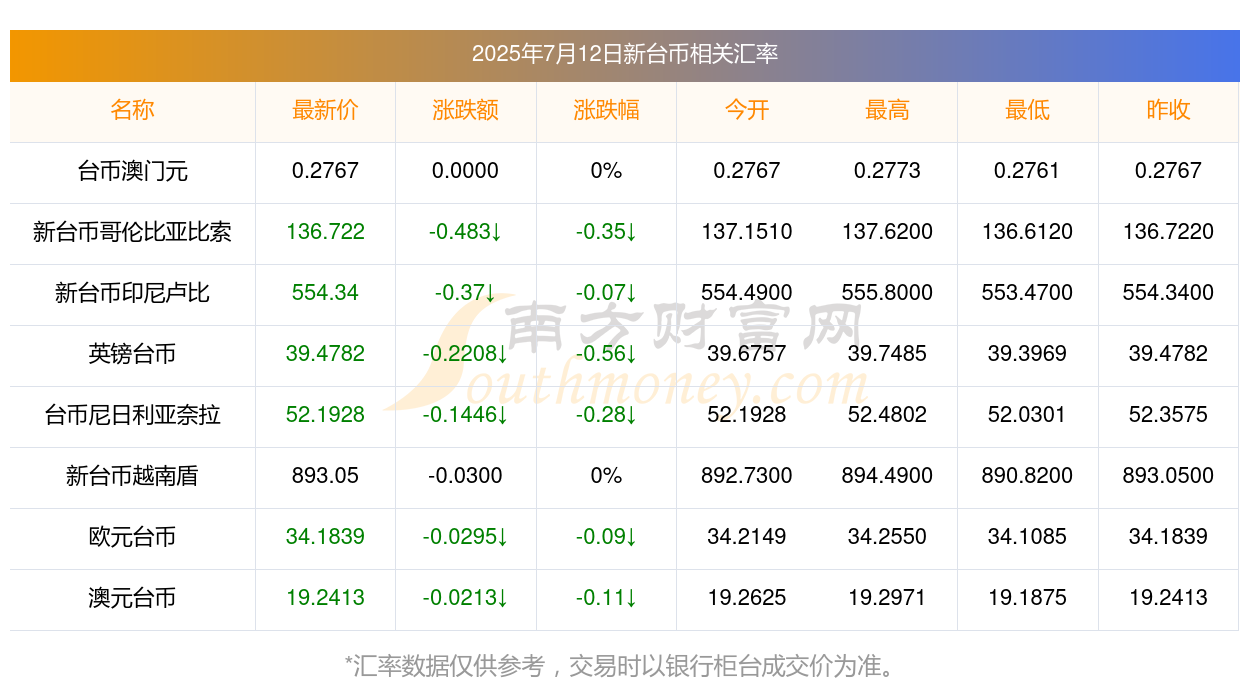
Task: Click the 昨收 column header
Action: coord(1168,110)
